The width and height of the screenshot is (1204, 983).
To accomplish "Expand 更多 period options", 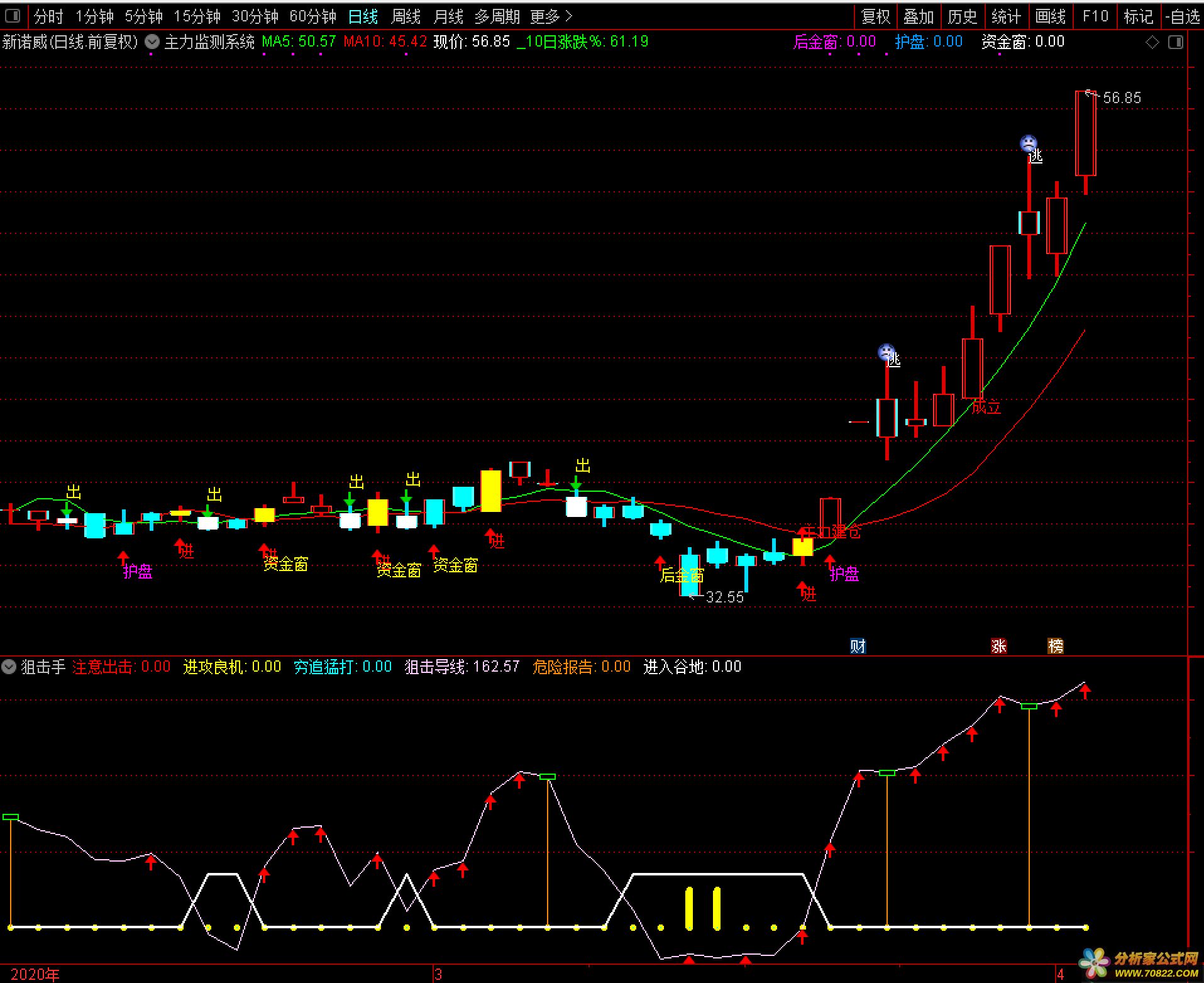I will [x=551, y=16].
